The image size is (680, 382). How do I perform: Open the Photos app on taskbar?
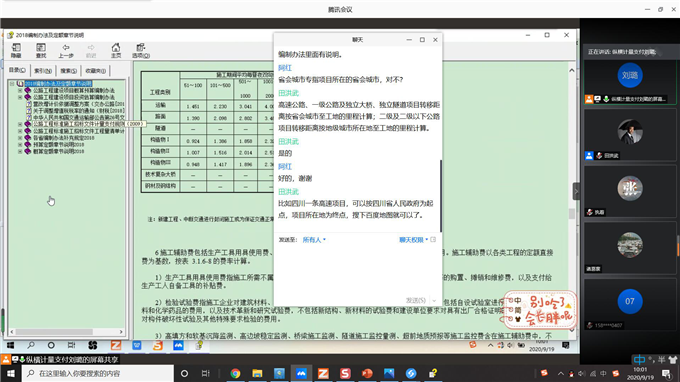click(x=389, y=373)
